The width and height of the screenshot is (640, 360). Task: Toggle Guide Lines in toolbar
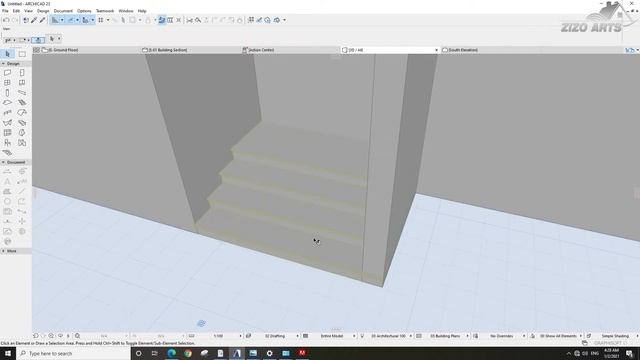(55, 20)
